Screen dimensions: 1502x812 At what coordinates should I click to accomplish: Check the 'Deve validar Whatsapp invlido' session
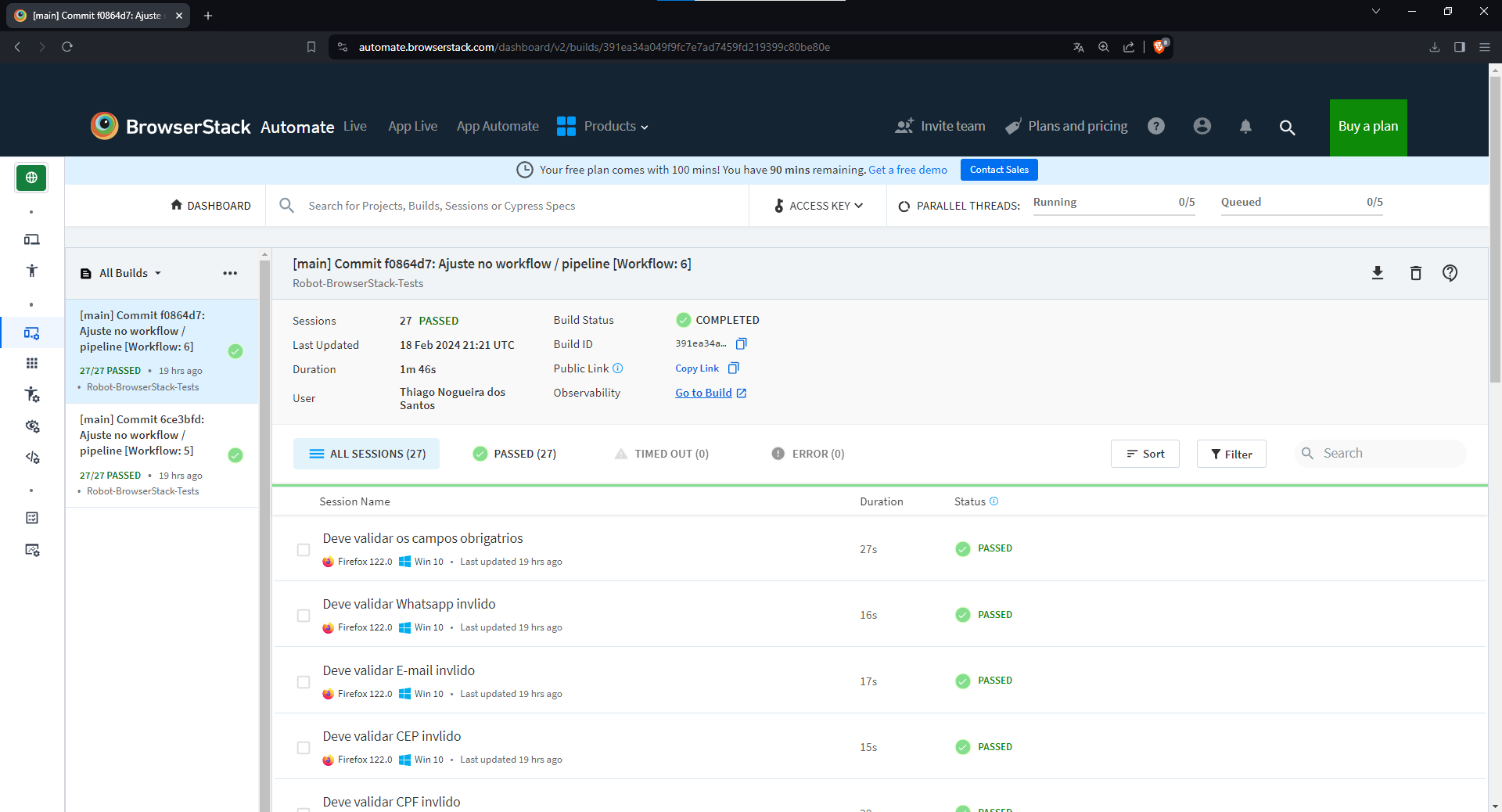pos(304,616)
